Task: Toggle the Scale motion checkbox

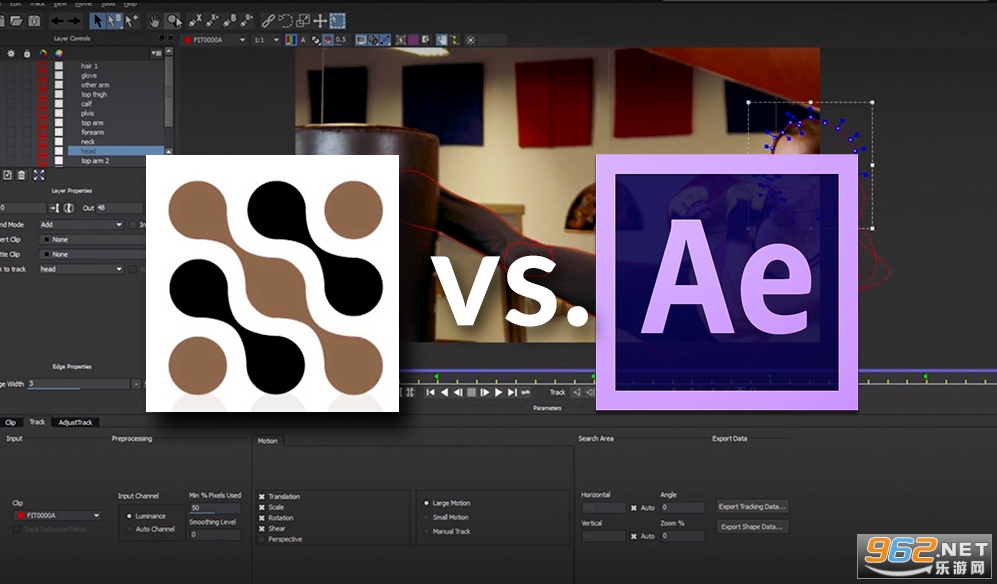Action: [261, 508]
